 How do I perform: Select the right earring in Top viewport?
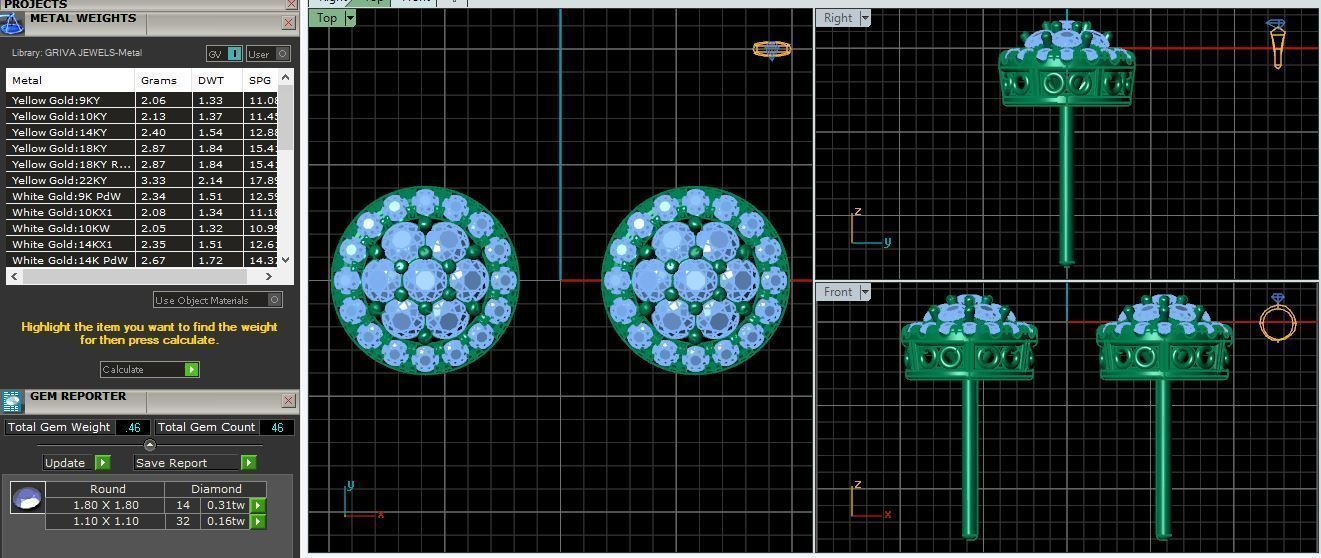pyautogui.click(x=695, y=280)
